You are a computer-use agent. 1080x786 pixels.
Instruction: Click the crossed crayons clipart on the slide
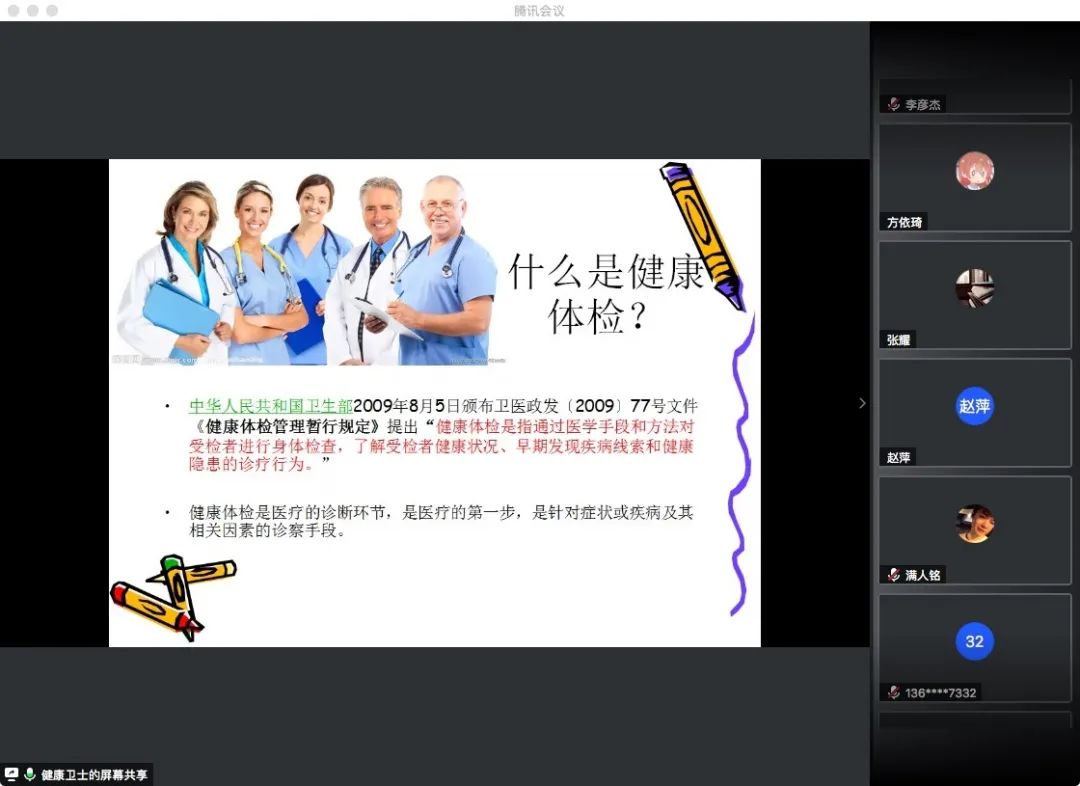pyautogui.click(x=170, y=595)
